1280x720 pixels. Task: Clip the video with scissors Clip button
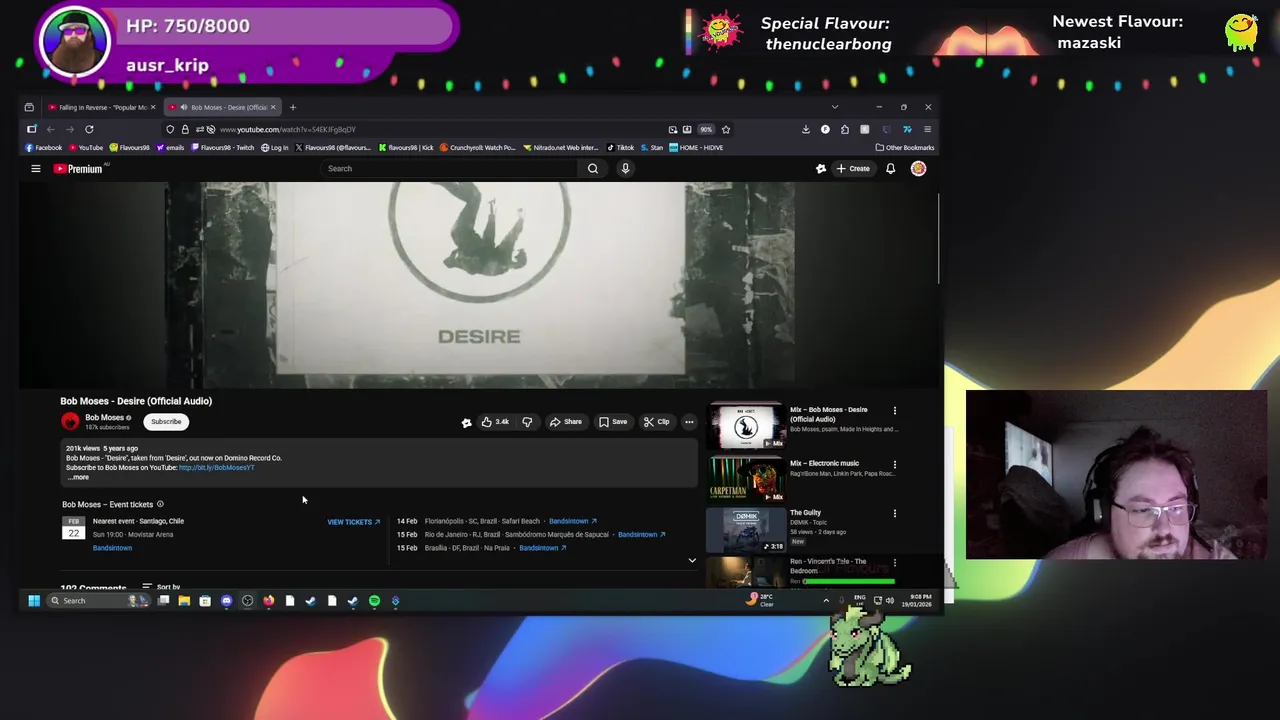tap(657, 422)
